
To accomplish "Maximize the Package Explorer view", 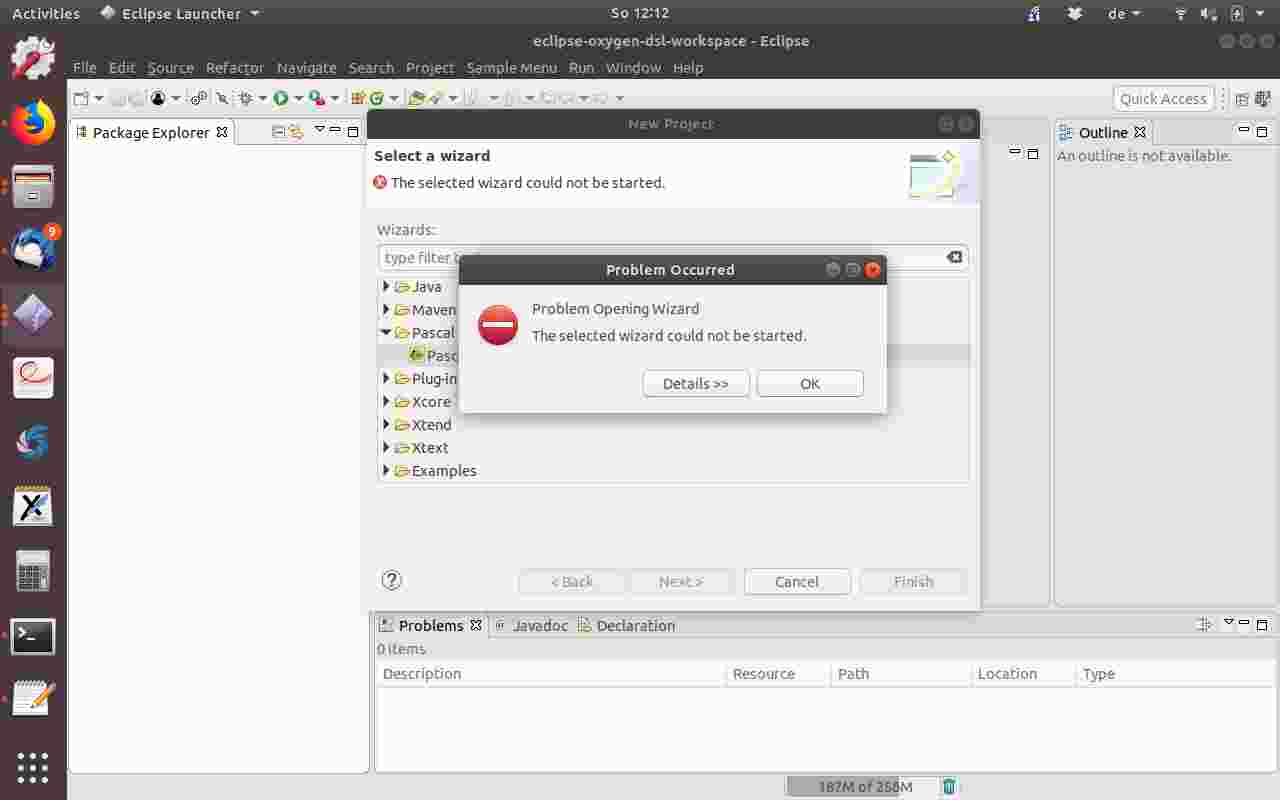I will (x=352, y=130).
